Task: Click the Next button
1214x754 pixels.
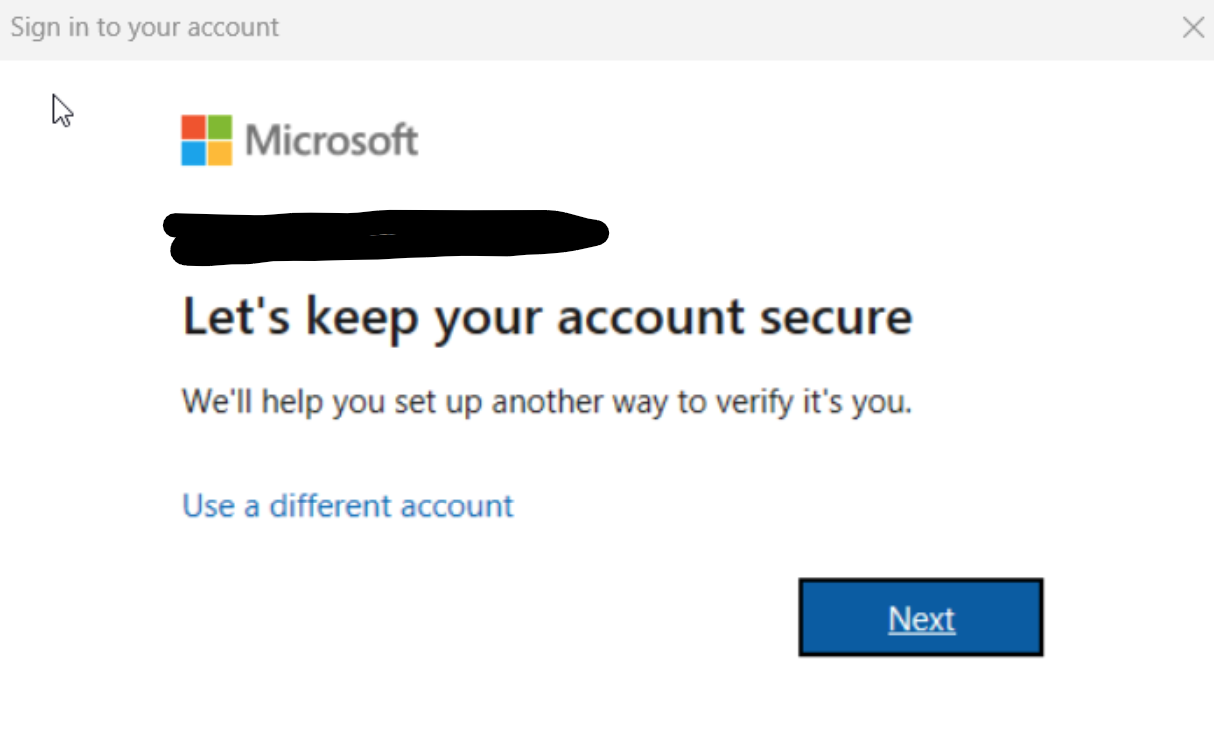Action: pos(921,618)
